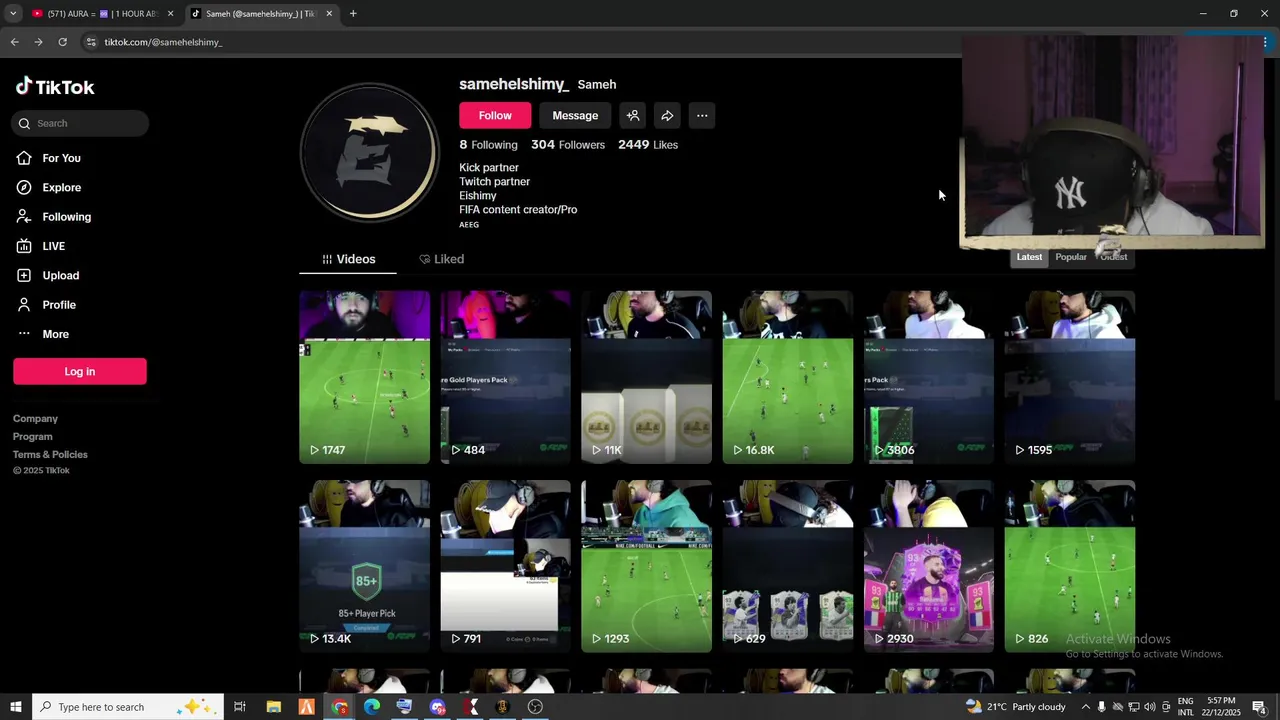Click the Message button on the profile
The width and height of the screenshot is (1280, 720).
pyautogui.click(x=575, y=116)
